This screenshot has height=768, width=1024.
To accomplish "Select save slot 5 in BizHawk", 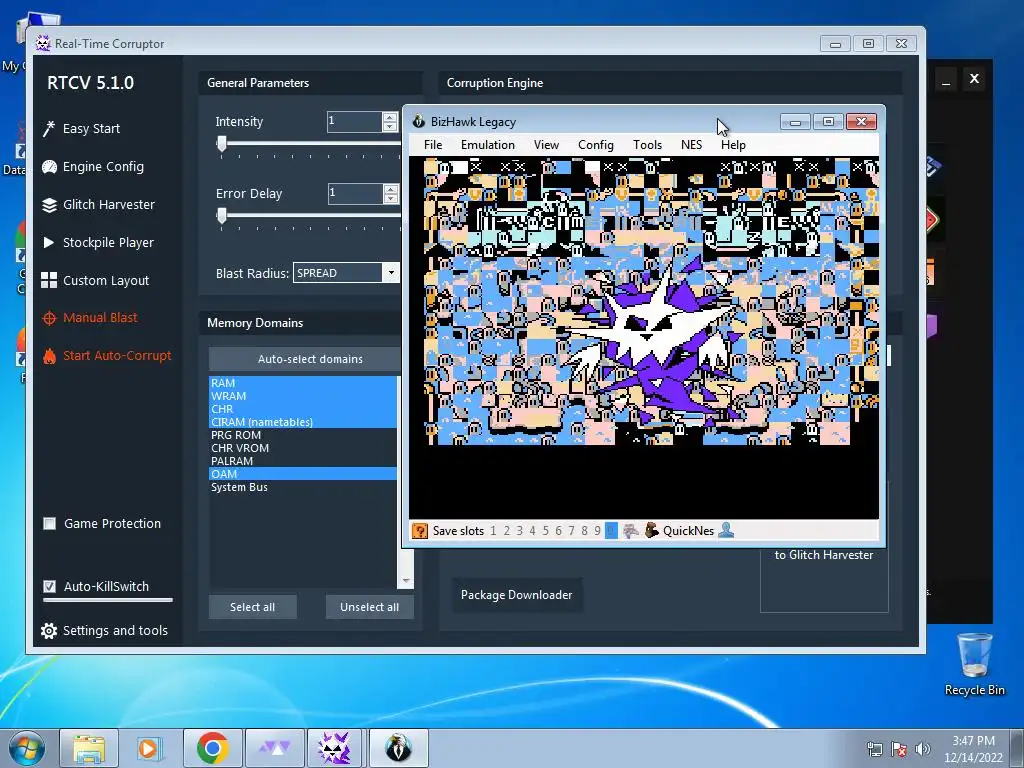I will (545, 531).
